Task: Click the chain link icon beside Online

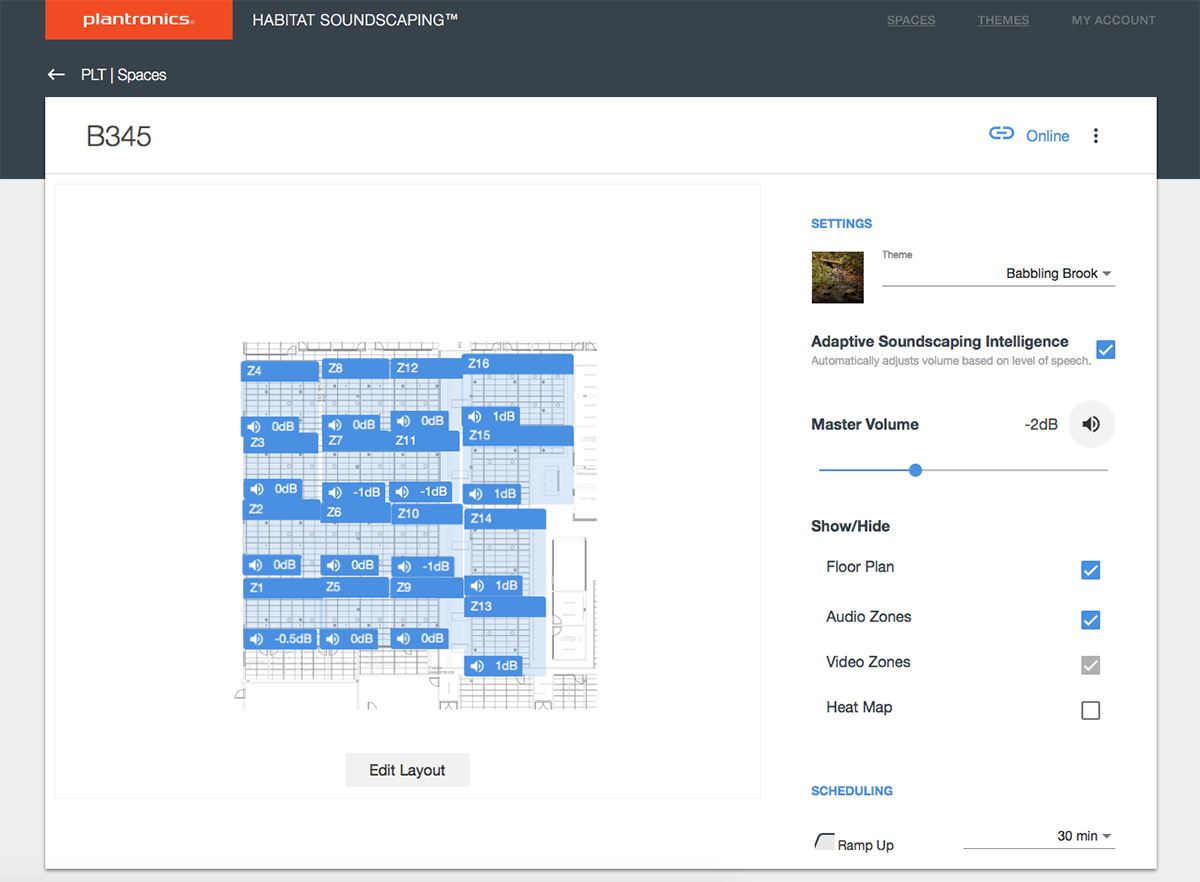Action: 1001,134
